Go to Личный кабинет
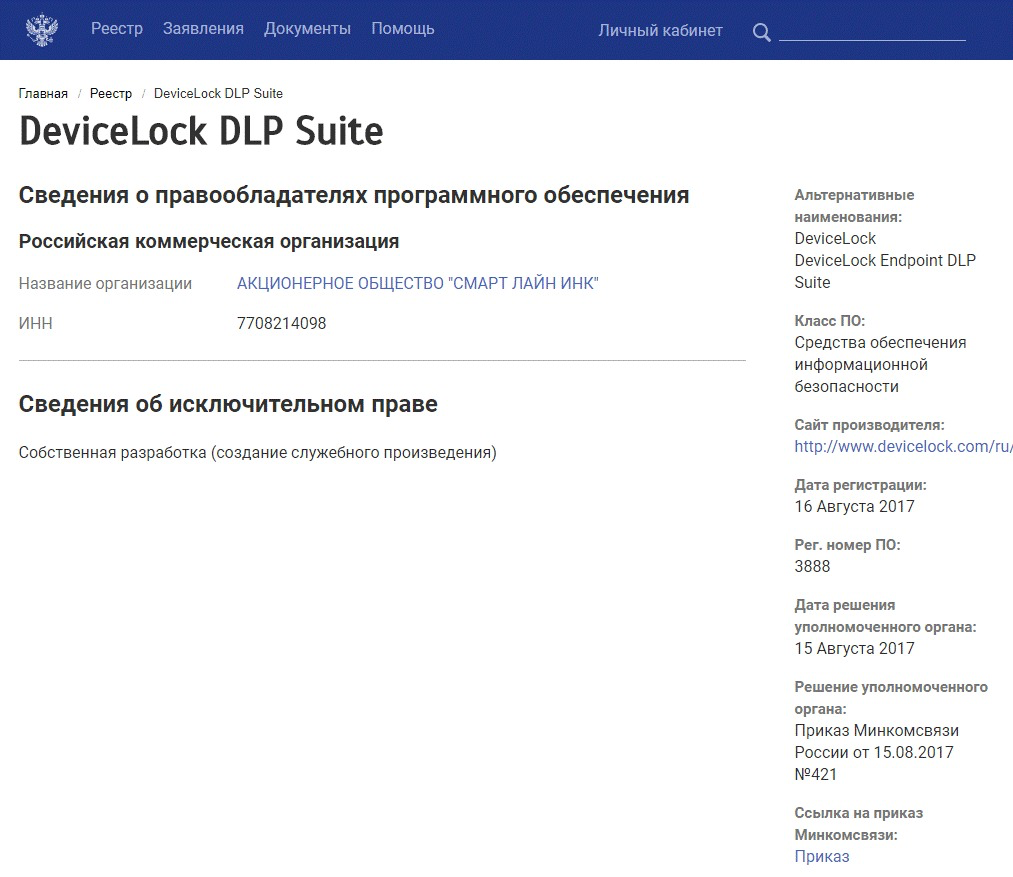This screenshot has height=877, width=1013. click(660, 30)
